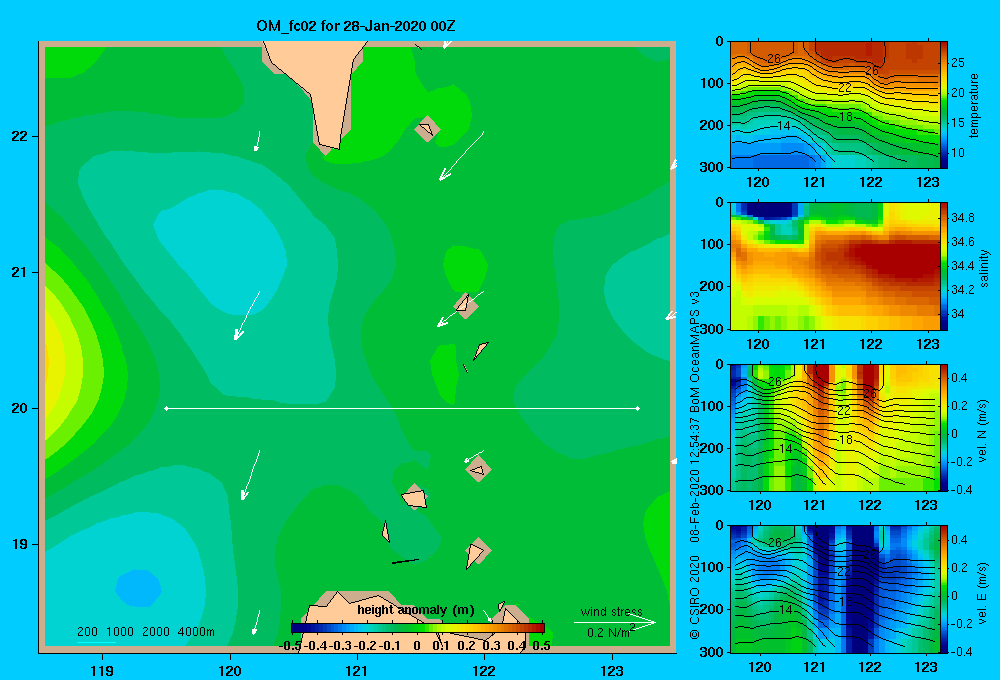The image size is (1000, 680).
Task: Click contour label 14 in the temperature panel
Action: 784,126
